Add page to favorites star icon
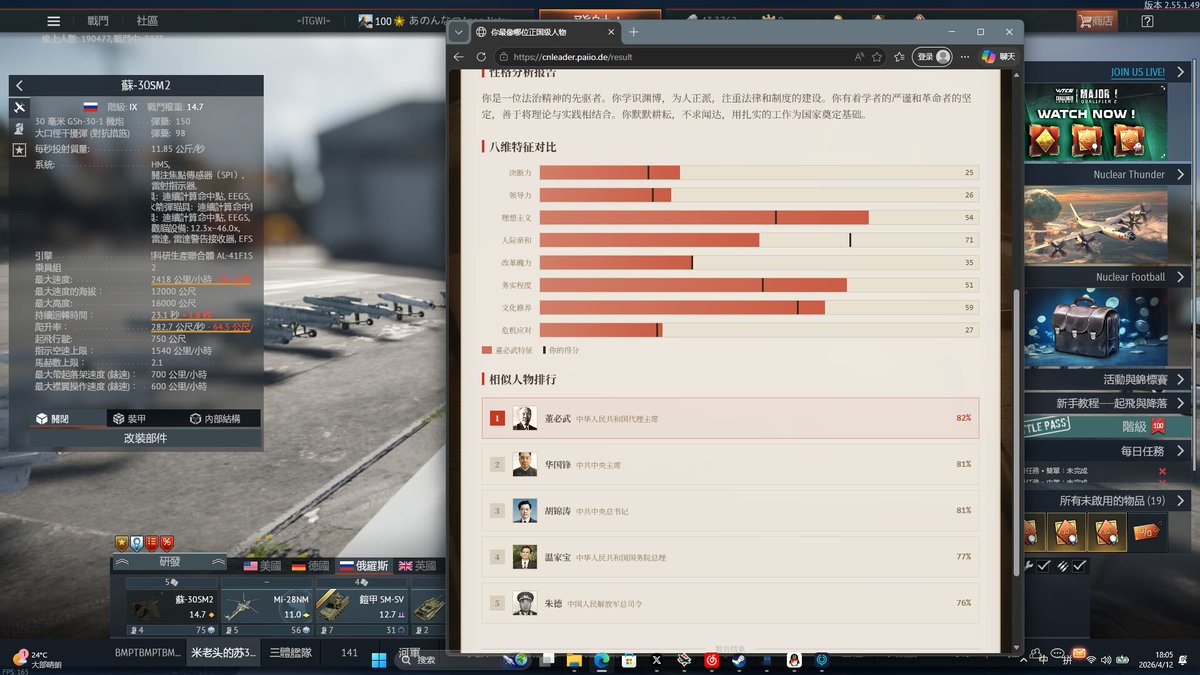The height and width of the screenshot is (675, 1200). [x=878, y=57]
